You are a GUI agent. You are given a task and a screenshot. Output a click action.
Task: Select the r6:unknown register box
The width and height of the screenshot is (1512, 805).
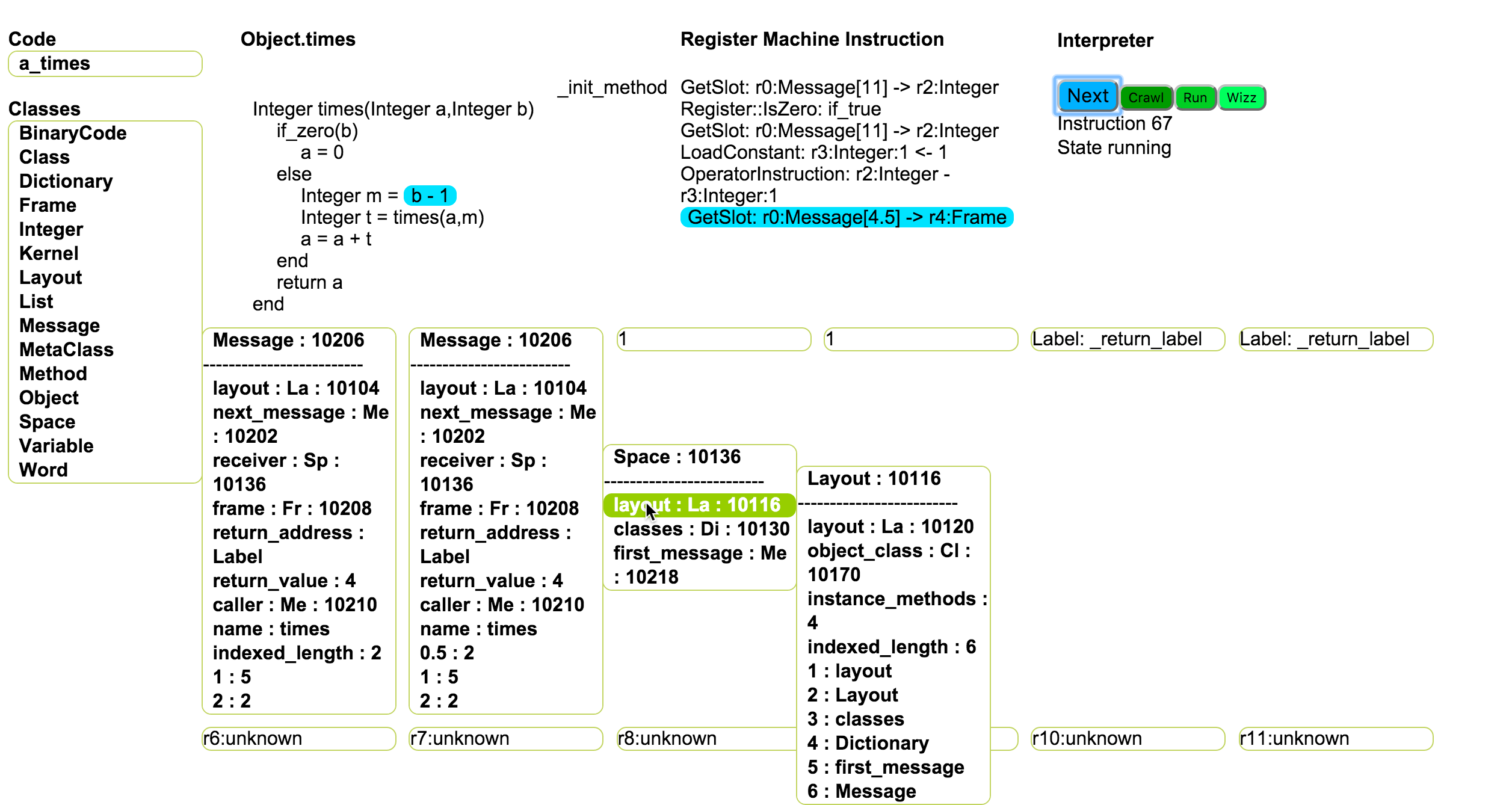pyautogui.click(x=298, y=738)
